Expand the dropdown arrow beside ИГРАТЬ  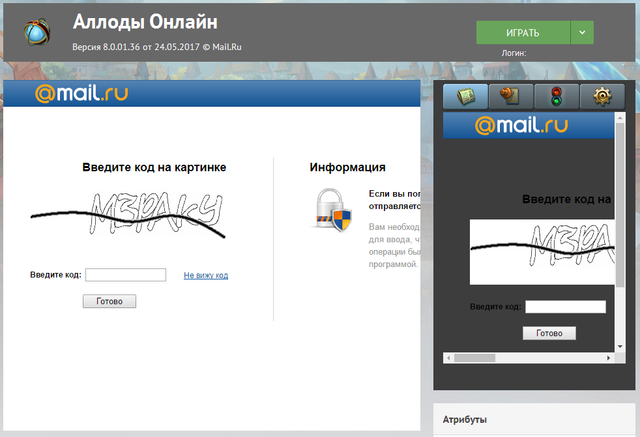pos(583,32)
